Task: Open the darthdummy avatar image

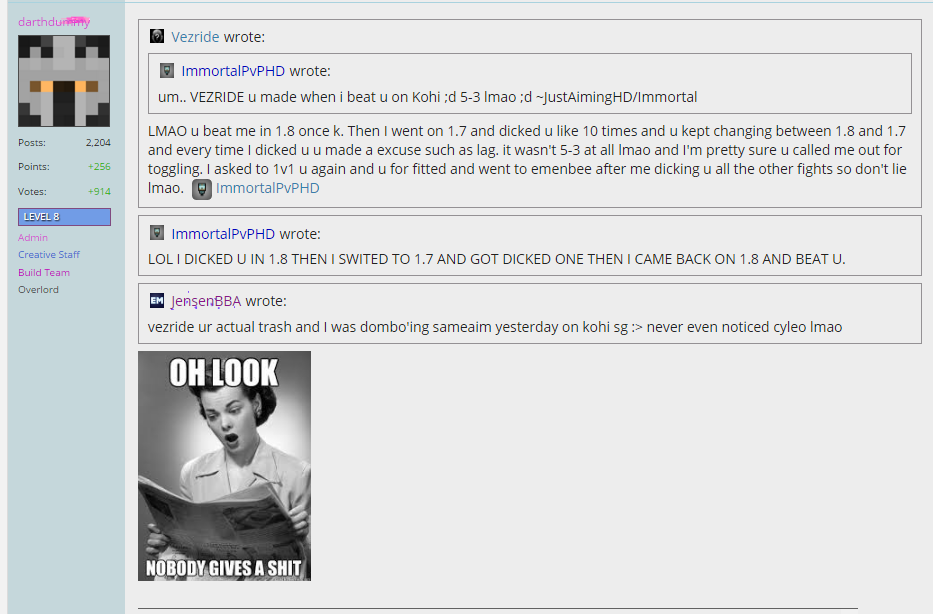Action: tap(64, 81)
